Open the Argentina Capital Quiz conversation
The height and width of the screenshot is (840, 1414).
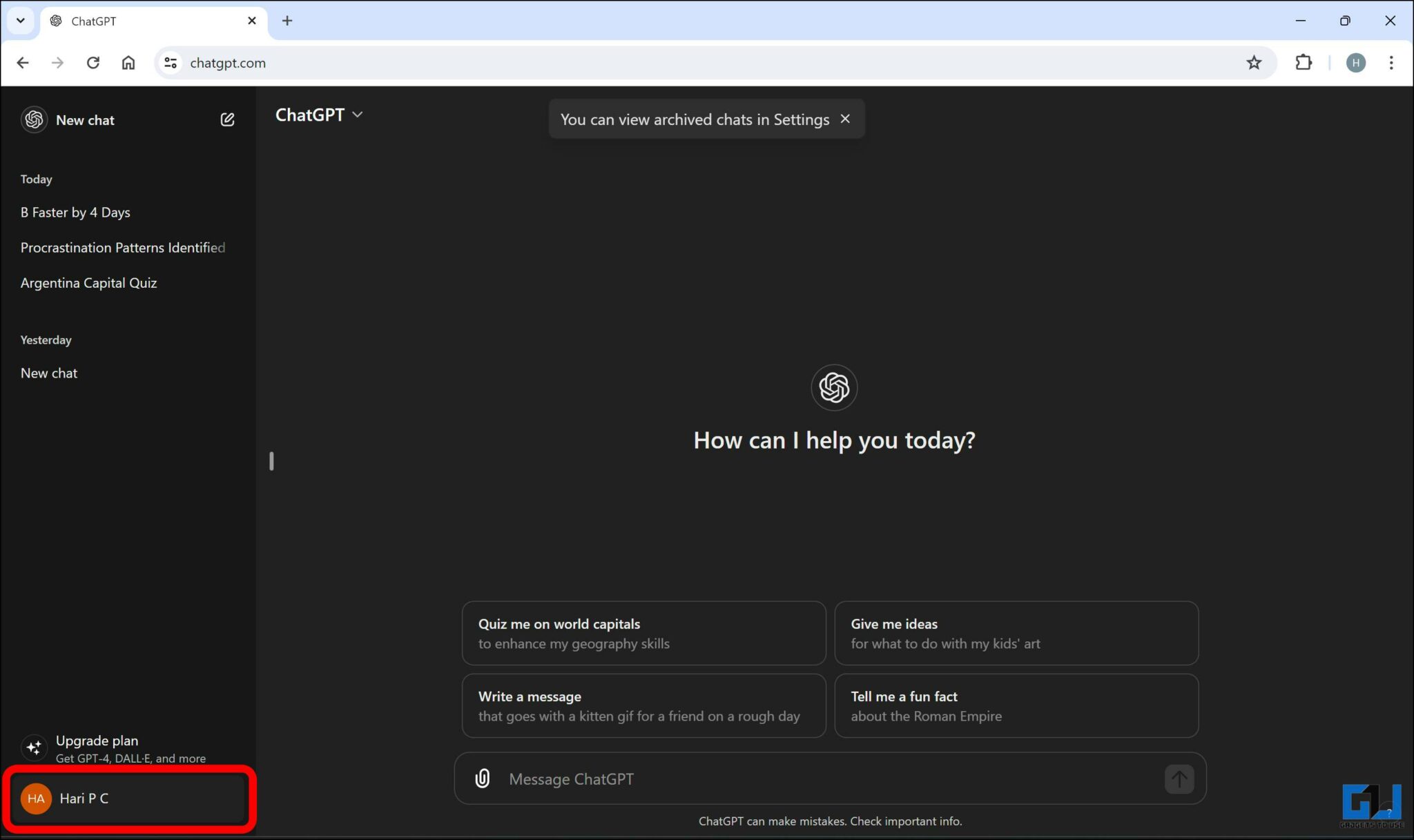[x=88, y=282]
